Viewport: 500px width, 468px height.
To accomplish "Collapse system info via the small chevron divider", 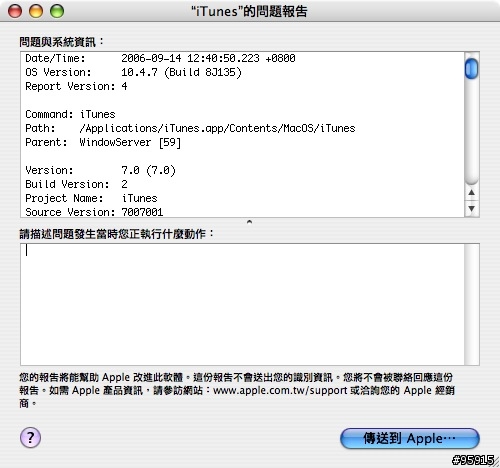I will (249, 222).
